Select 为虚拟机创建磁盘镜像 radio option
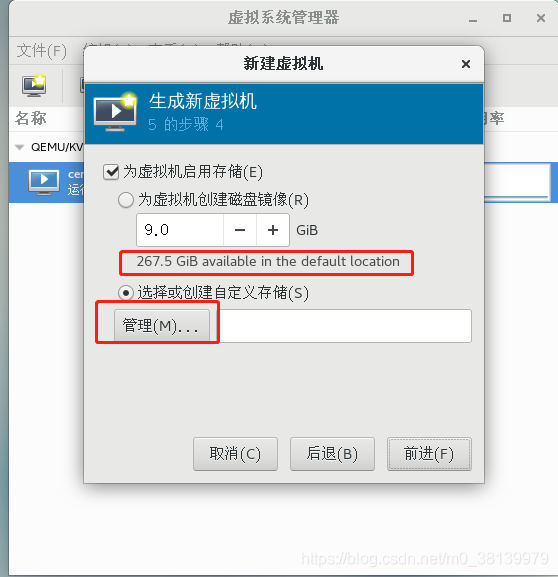This screenshot has height=577, width=558. (126, 200)
